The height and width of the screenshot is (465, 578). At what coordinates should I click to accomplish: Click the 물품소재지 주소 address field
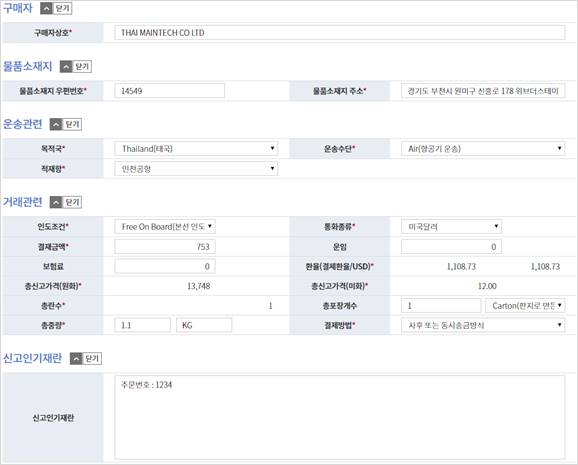[x=483, y=91]
